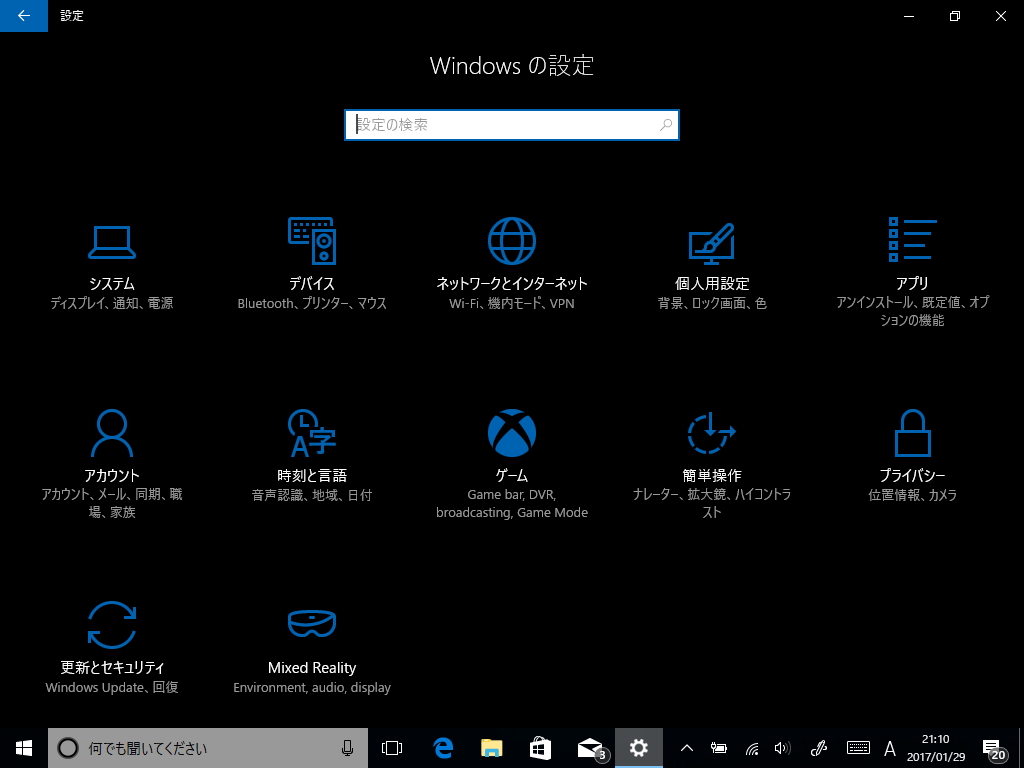Open the アプリ list icon

click(x=912, y=240)
